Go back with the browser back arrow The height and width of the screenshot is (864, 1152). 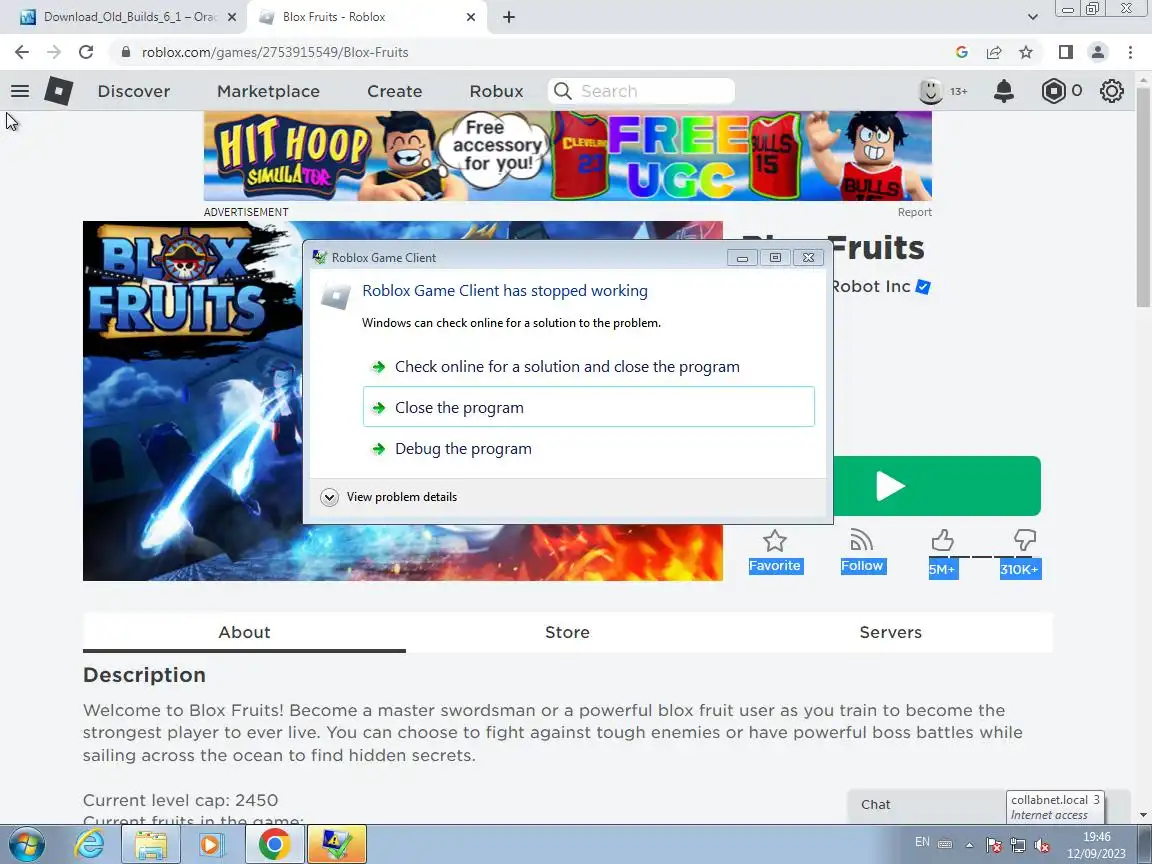coord(22,52)
